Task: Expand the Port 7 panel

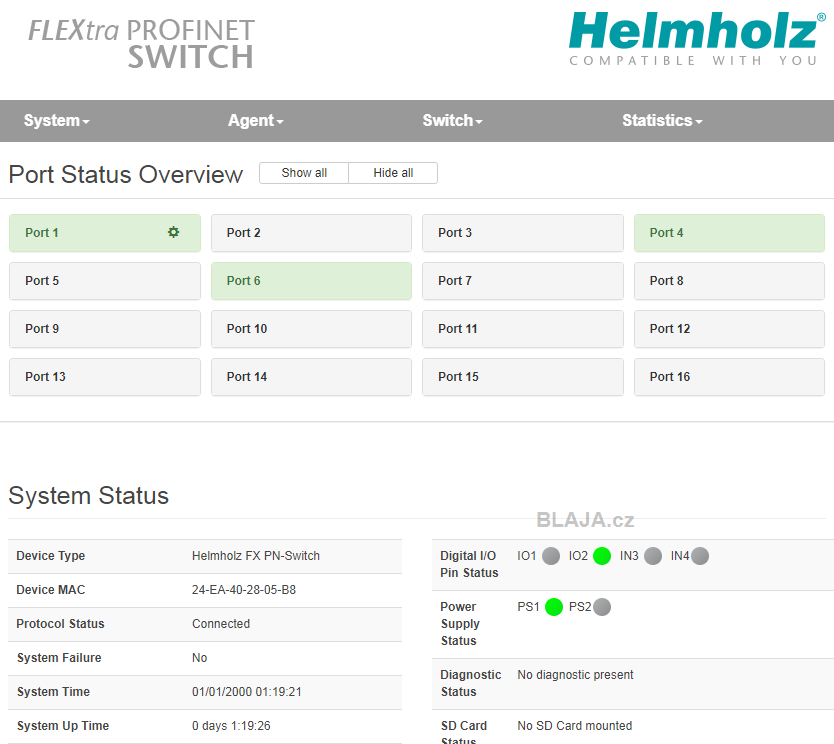Action: 522,281
